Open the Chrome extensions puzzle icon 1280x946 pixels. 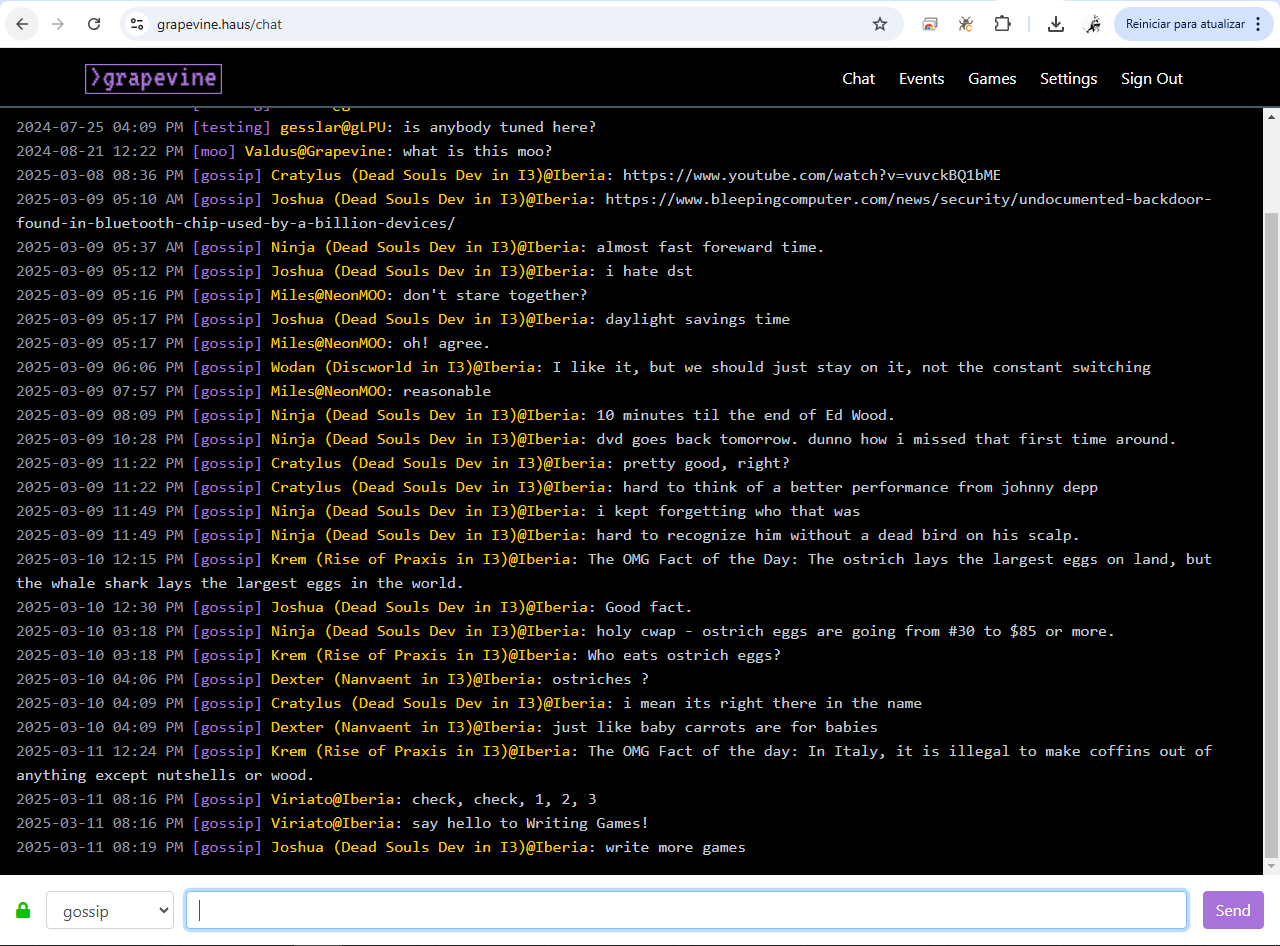[1002, 24]
